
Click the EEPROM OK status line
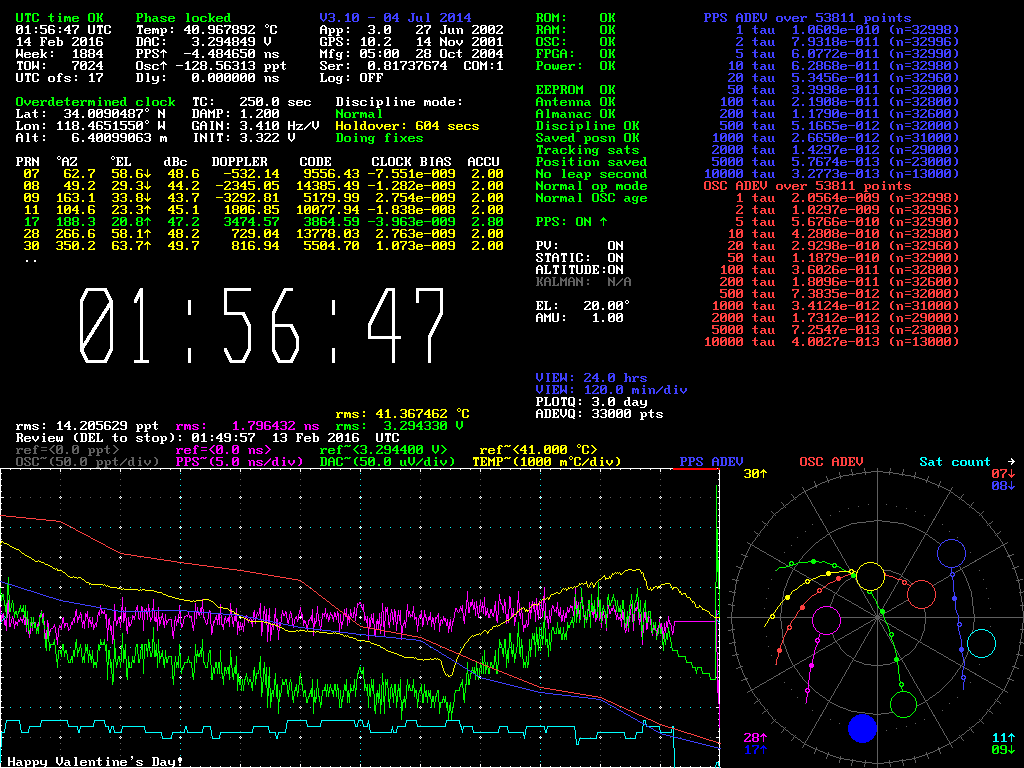(576, 90)
